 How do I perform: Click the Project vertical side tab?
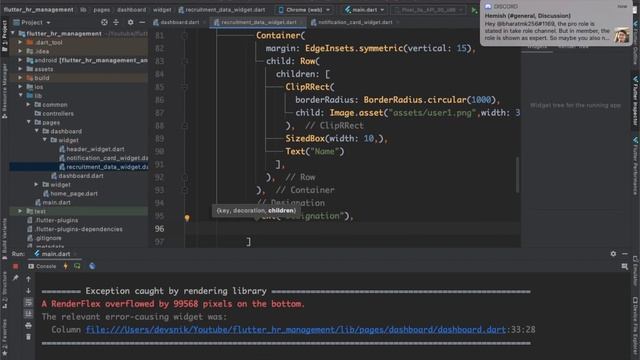click(x=4, y=37)
